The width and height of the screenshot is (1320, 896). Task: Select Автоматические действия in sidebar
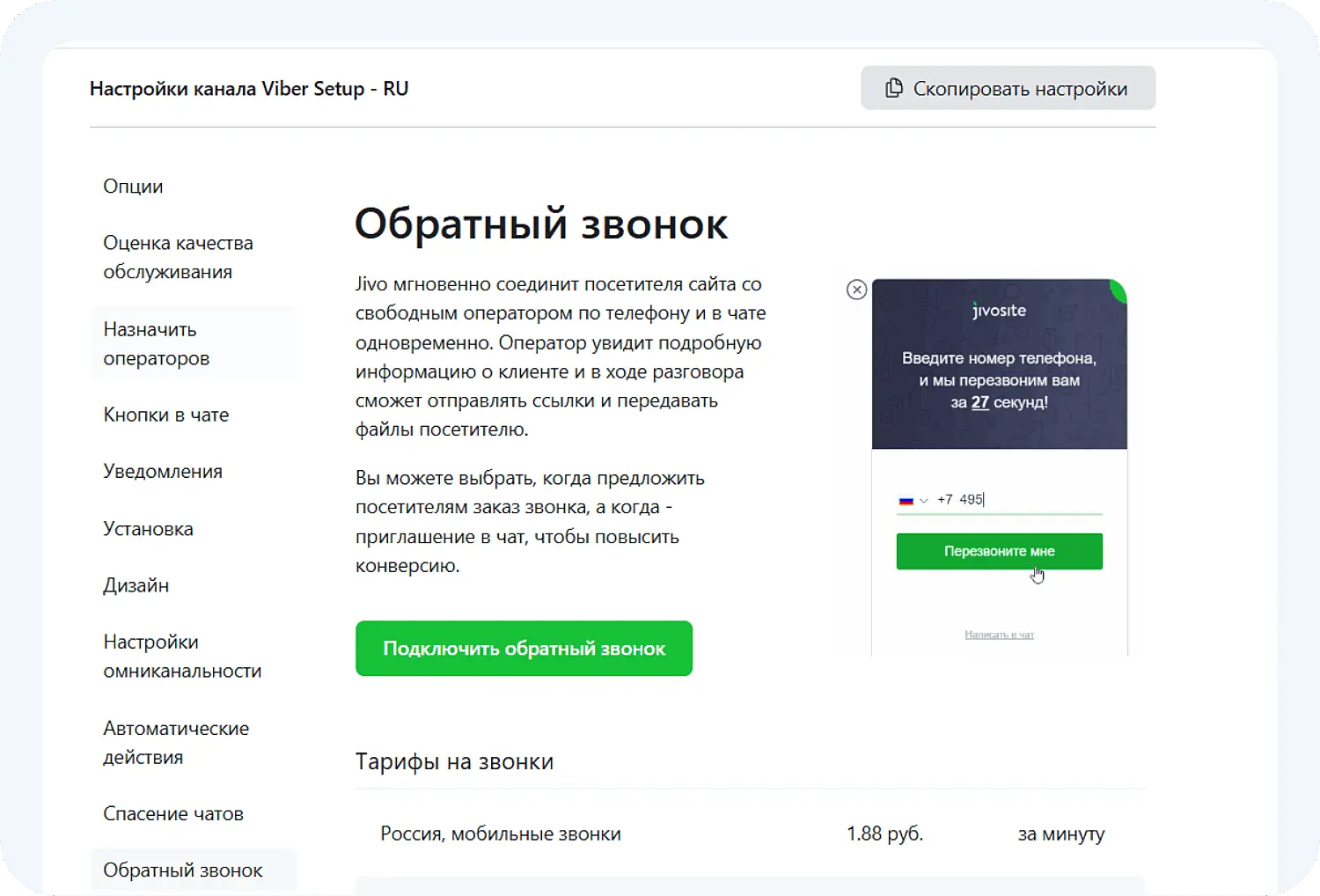click(176, 742)
